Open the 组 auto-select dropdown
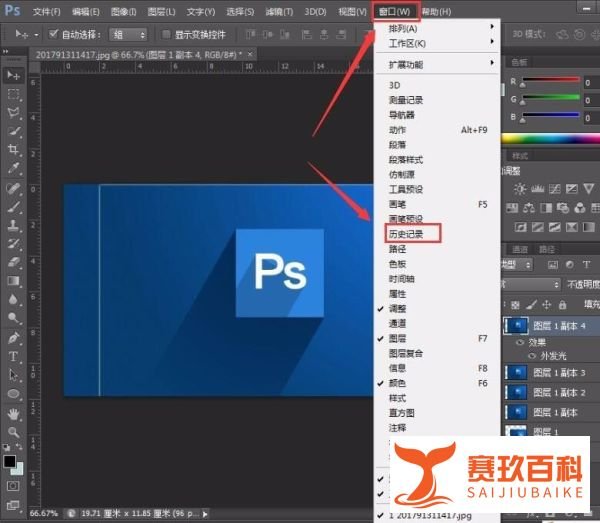The image size is (600, 523). tap(128, 35)
